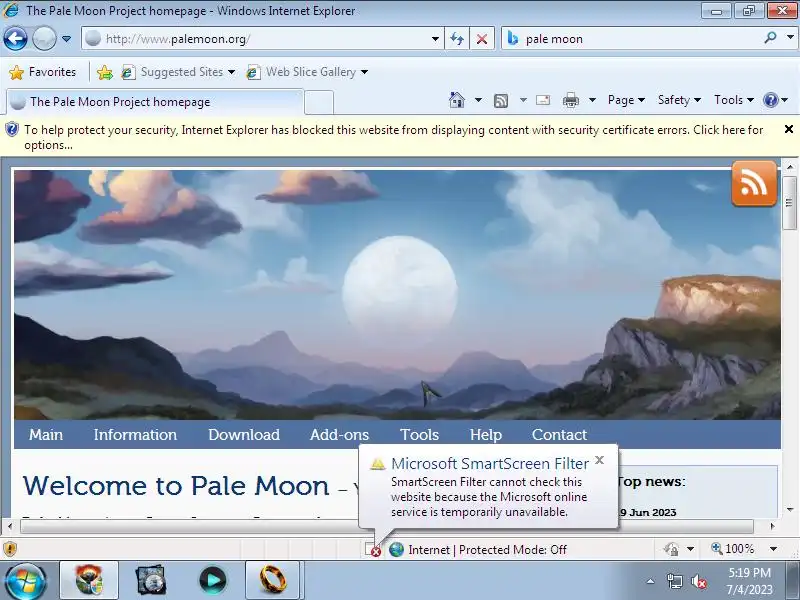
Task: Click the Forward navigation button
Action: pyautogui.click(x=44, y=38)
